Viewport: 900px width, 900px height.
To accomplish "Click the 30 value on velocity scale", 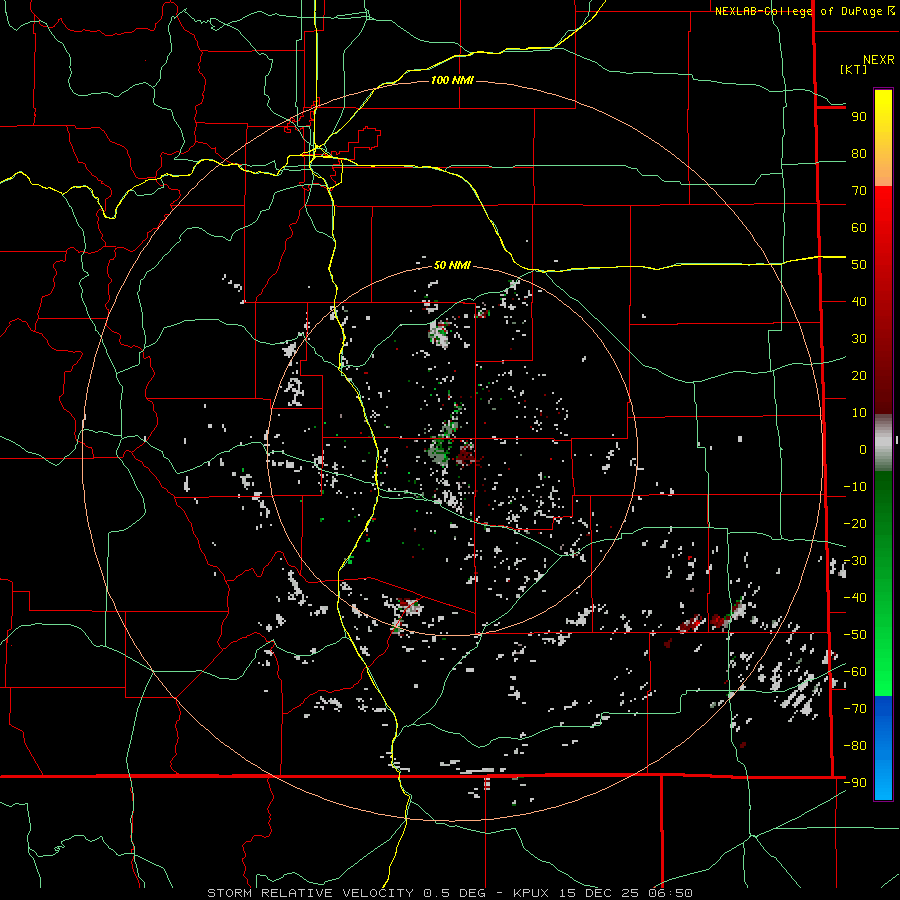I will coord(859,339).
